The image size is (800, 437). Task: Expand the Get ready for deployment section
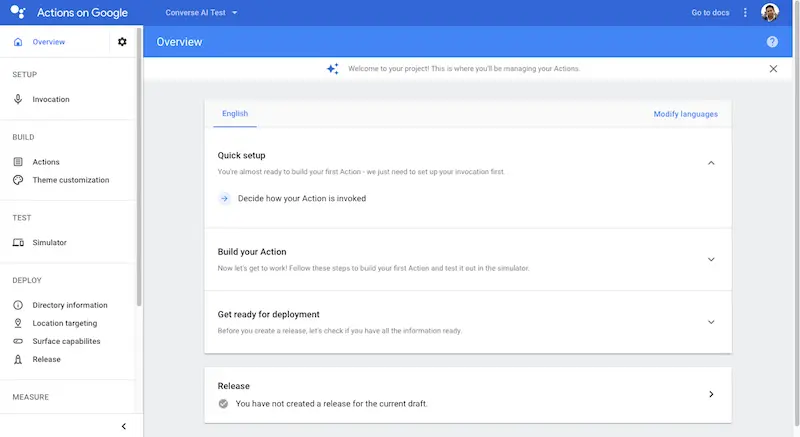(711, 322)
